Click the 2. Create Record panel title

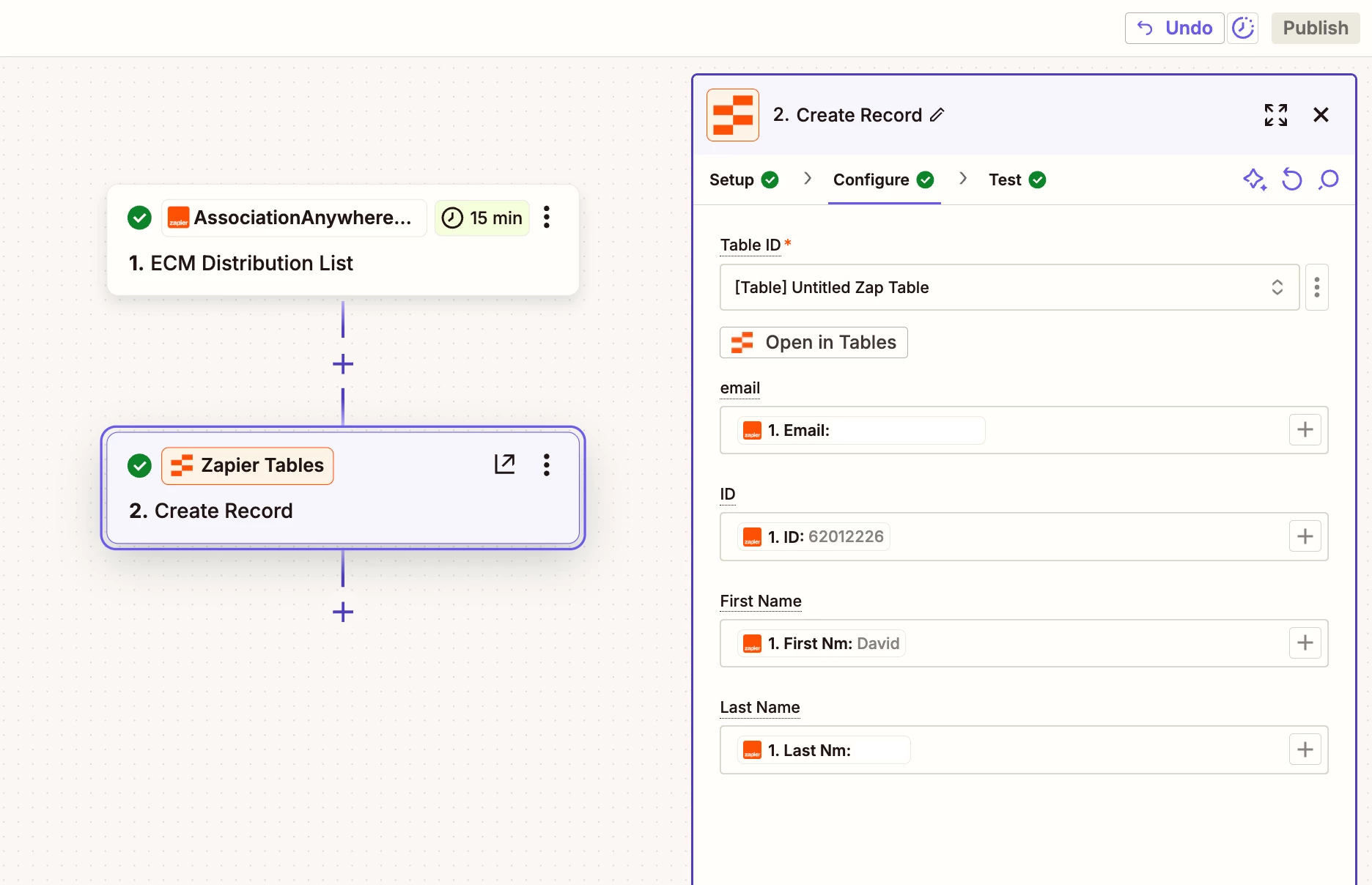(x=847, y=115)
